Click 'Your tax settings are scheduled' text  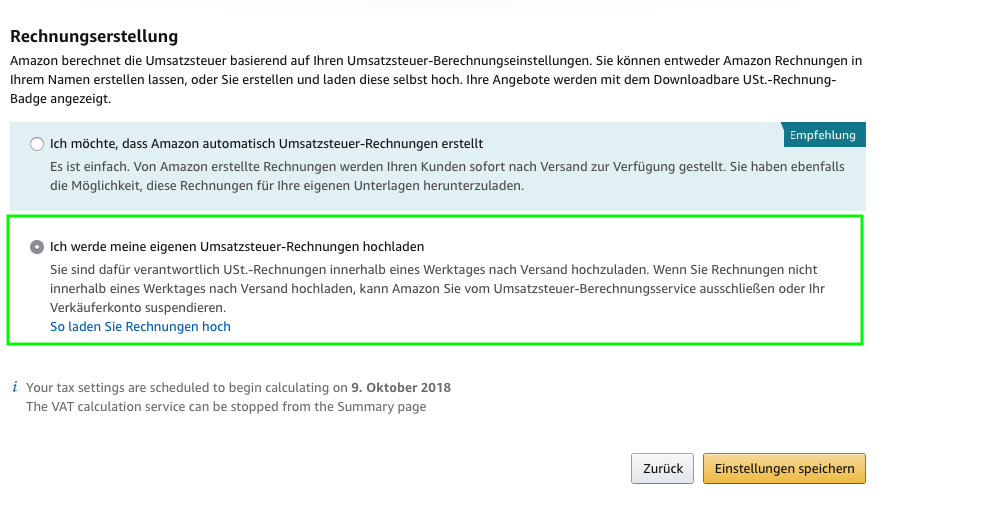(x=186, y=387)
